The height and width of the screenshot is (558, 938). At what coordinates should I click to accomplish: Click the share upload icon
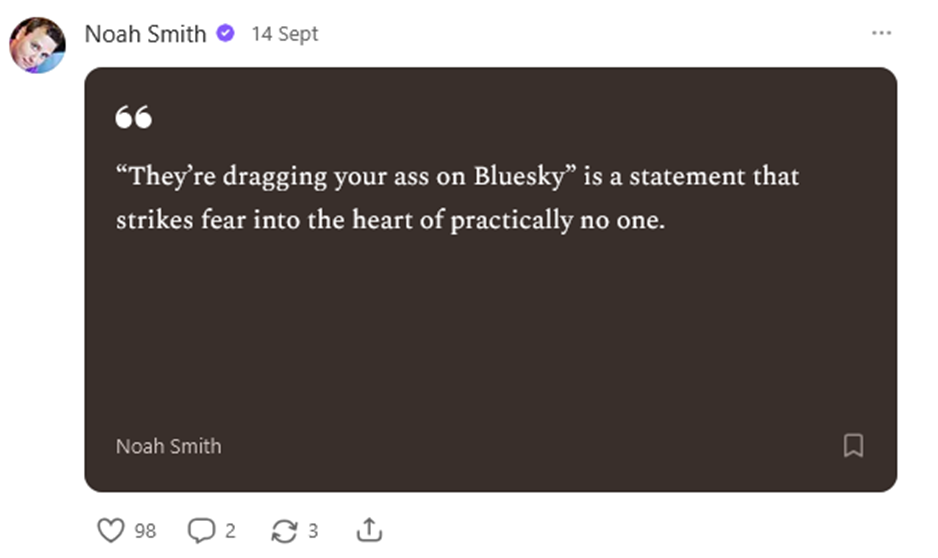[369, 530]
